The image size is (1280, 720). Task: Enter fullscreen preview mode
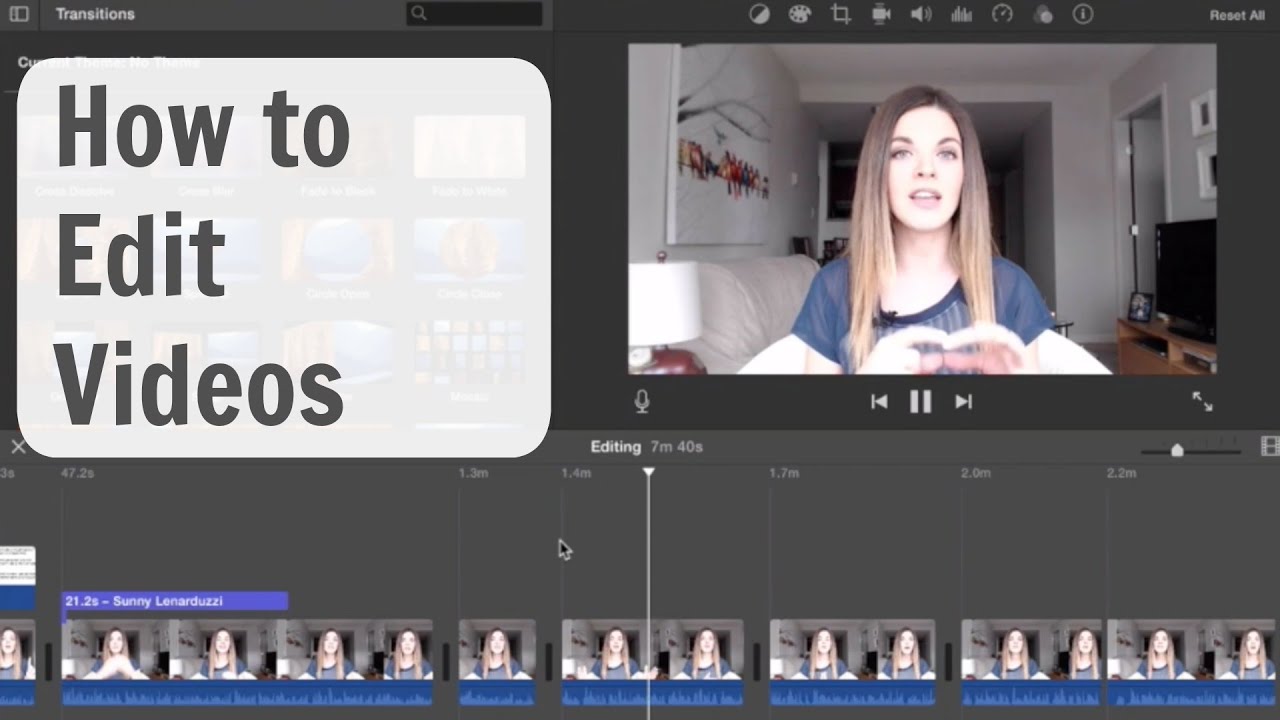click(x=1202, y=401)
